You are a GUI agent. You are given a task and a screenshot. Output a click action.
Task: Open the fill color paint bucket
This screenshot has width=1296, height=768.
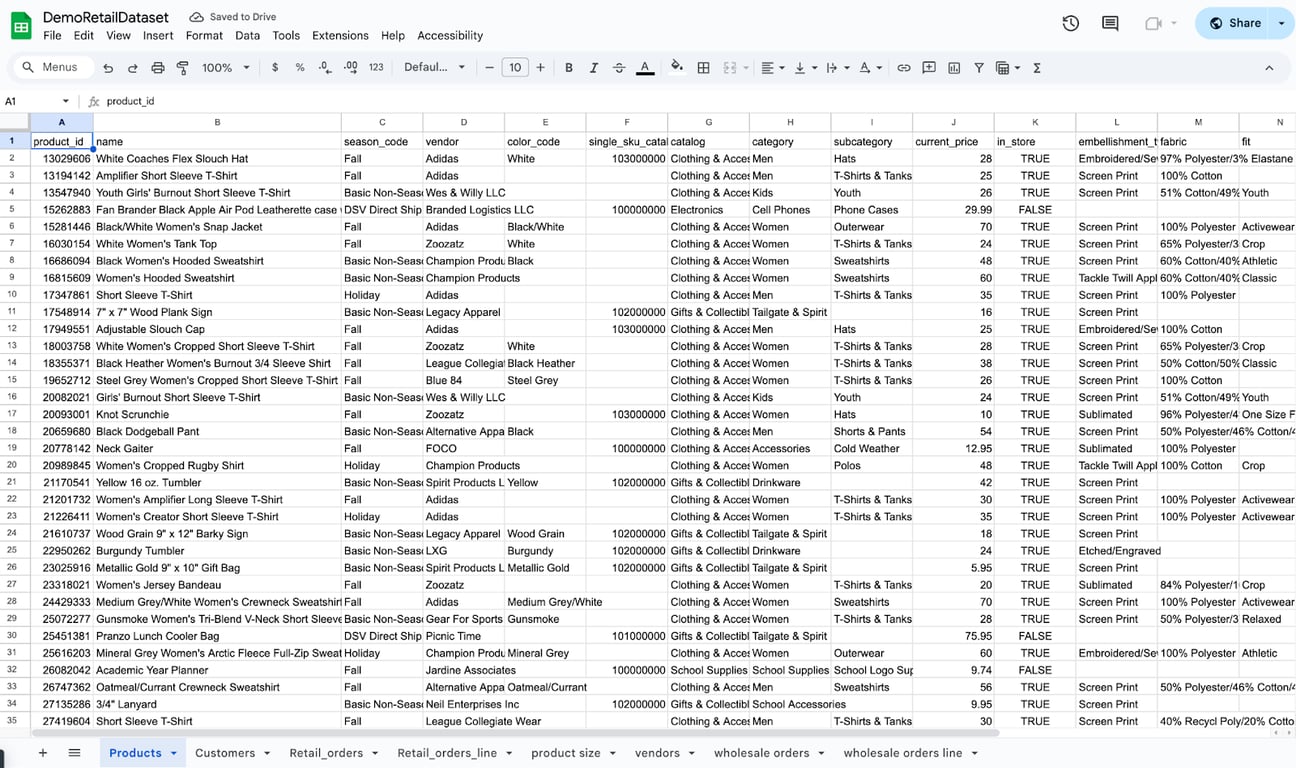click(677, 67)
